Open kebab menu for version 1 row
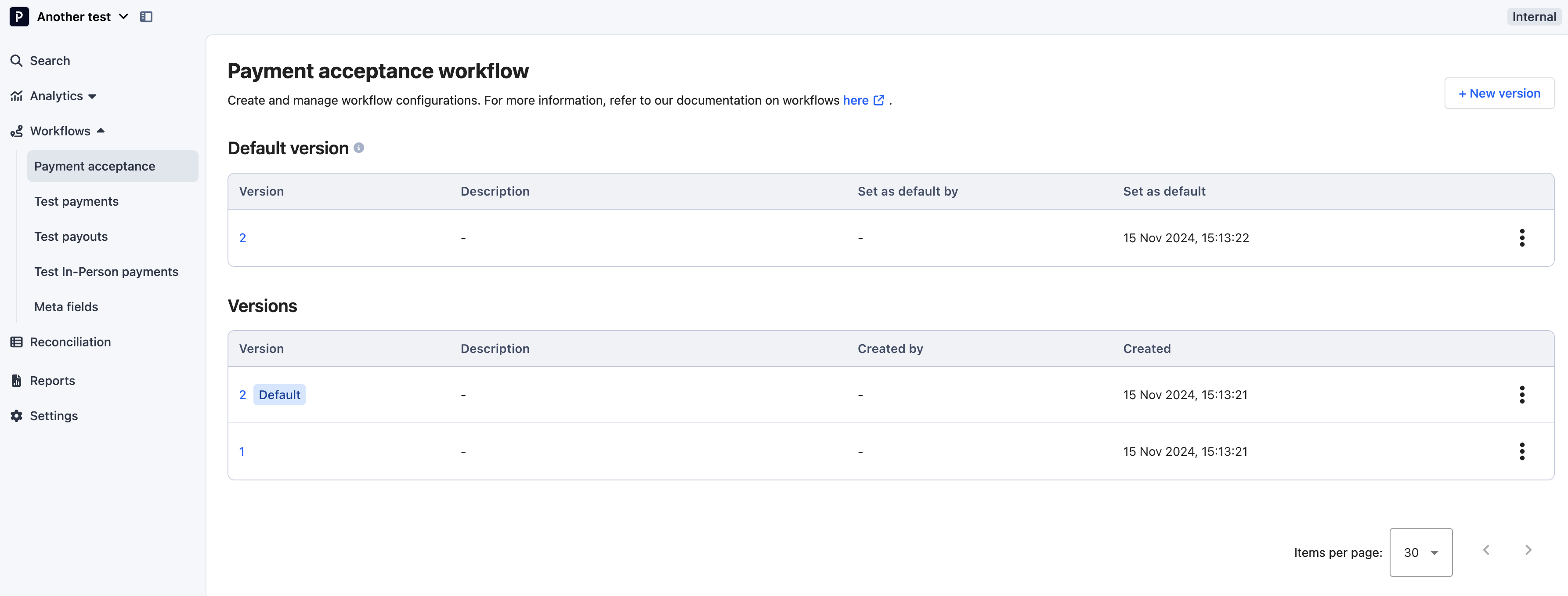1568x596 pixels. (x=1522, y=451)
